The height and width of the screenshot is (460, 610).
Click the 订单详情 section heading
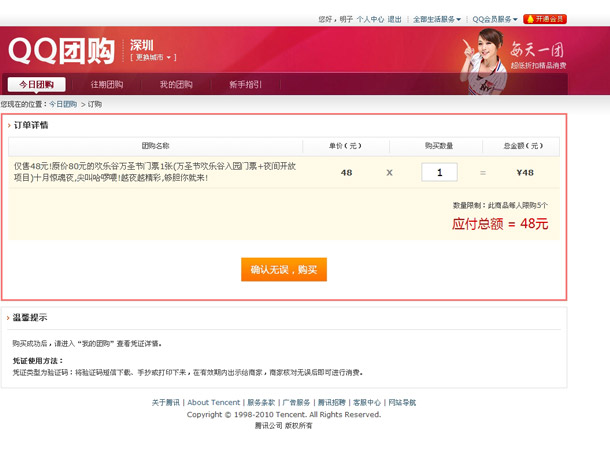(x=31, y=125)
